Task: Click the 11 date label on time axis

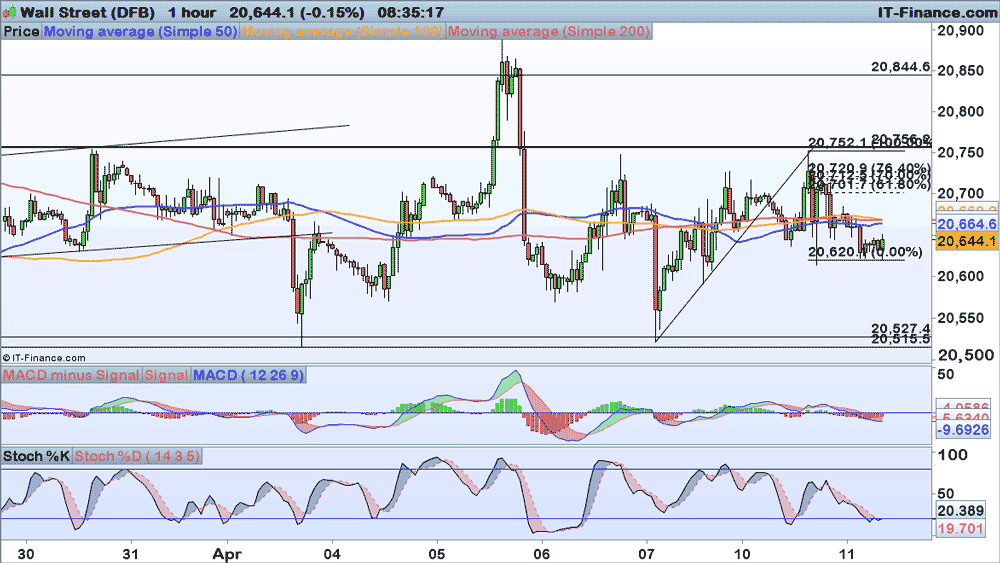Action: 847,553
